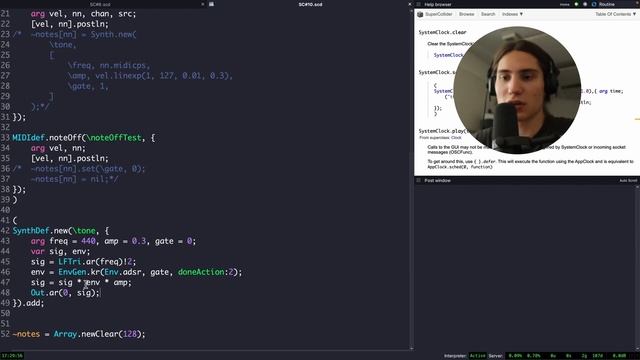Click line number 41 in the gutter
640x360 pixels.
tap(5, 220)
